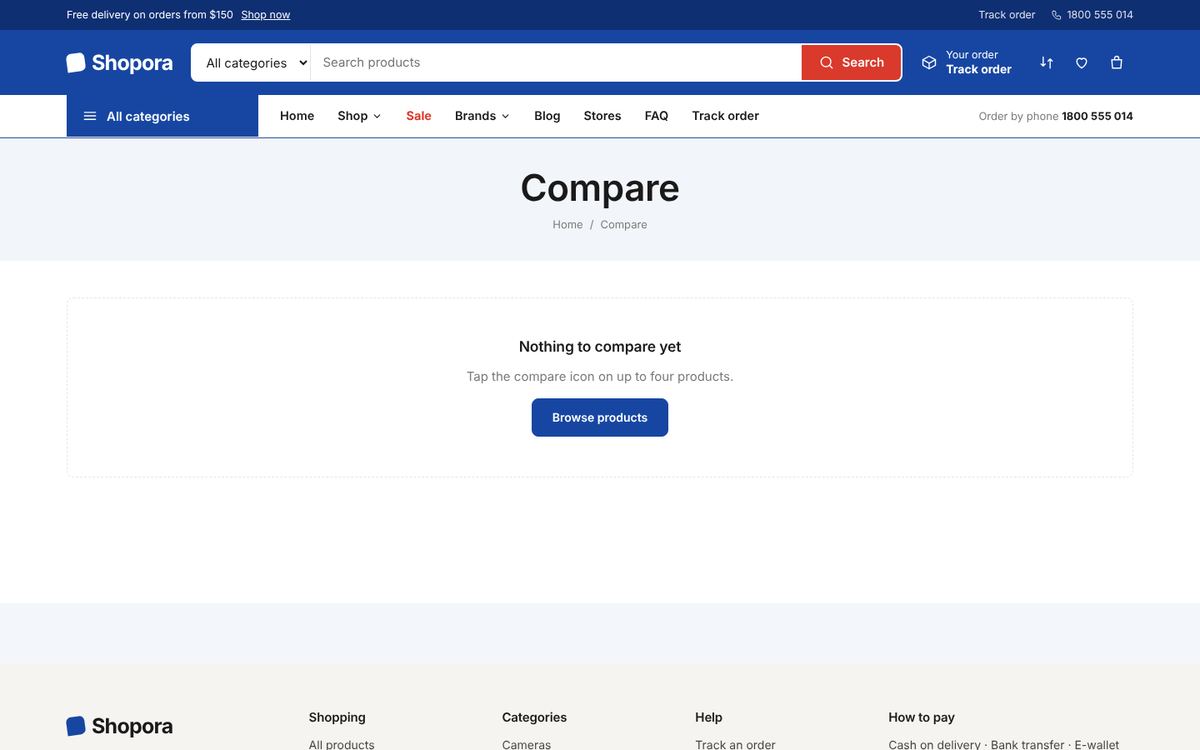Click the phone icon in top bar
Image resolution: width=1200 pixels, height=750 pixels.
click(1056, 15)
